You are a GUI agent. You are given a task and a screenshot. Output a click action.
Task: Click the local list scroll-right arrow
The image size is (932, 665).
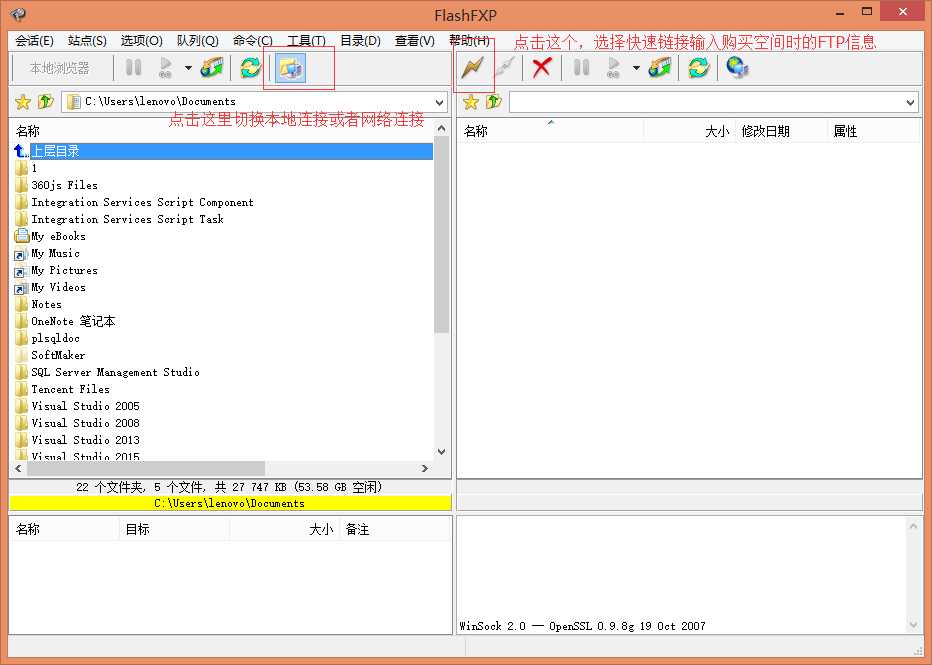coord(424,468)
